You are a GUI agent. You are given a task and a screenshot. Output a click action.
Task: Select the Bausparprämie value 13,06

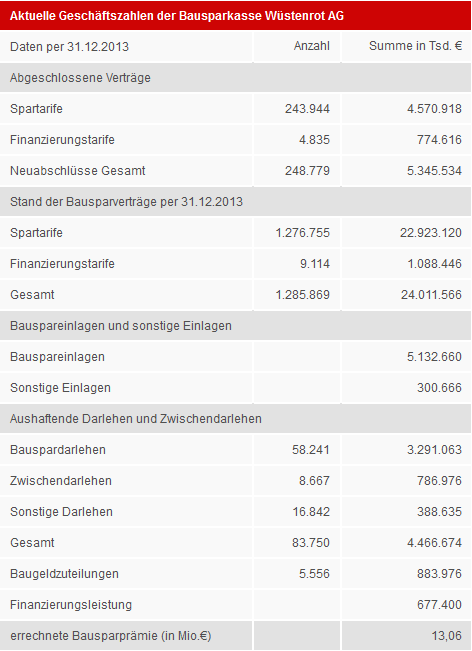(446, 636)
